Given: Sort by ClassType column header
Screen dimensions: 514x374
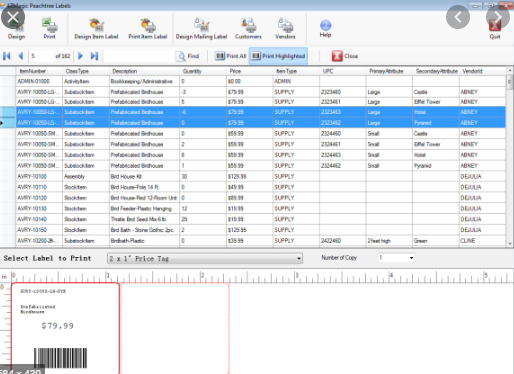Looking at the screenshot, I should coord(86,71).
